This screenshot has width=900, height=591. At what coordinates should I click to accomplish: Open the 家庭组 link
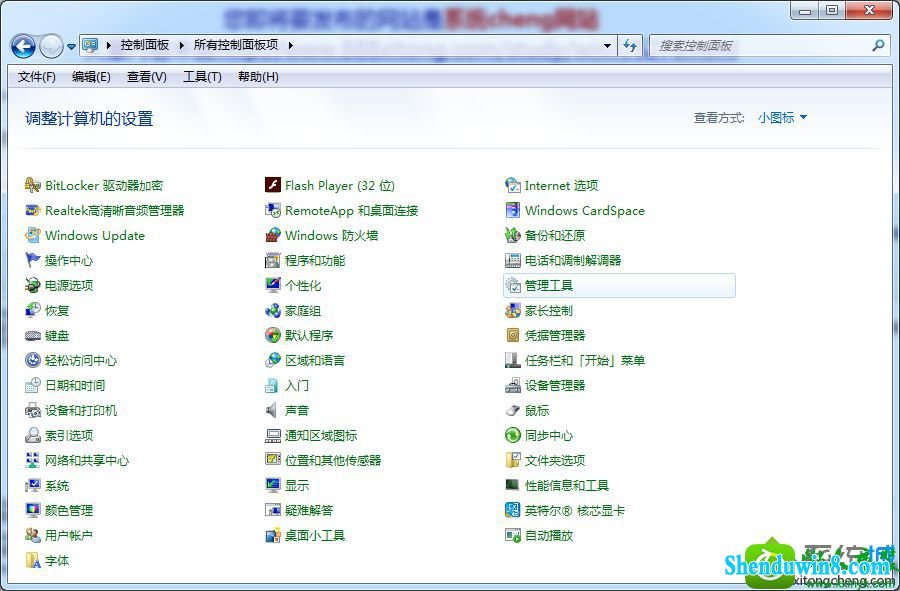(302, 310)
